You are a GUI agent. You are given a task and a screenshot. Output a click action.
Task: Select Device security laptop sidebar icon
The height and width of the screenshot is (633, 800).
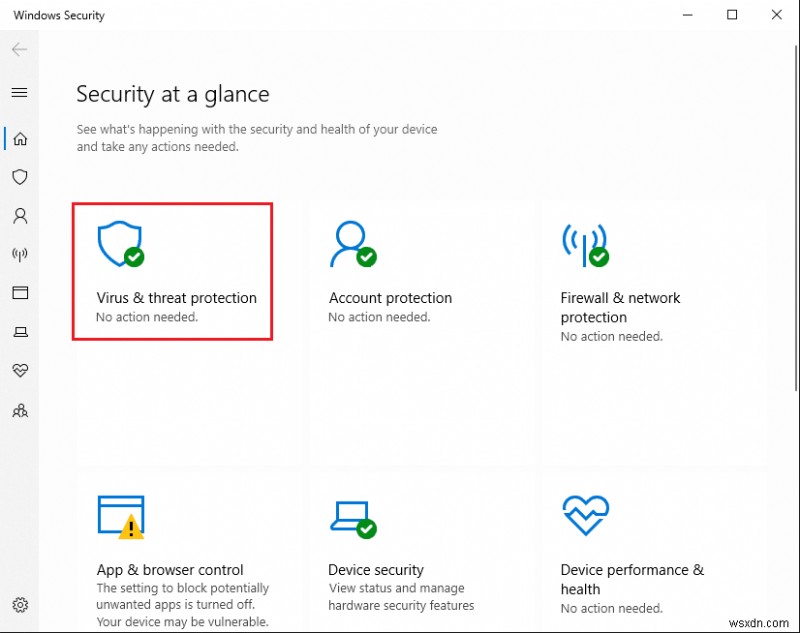19,332
